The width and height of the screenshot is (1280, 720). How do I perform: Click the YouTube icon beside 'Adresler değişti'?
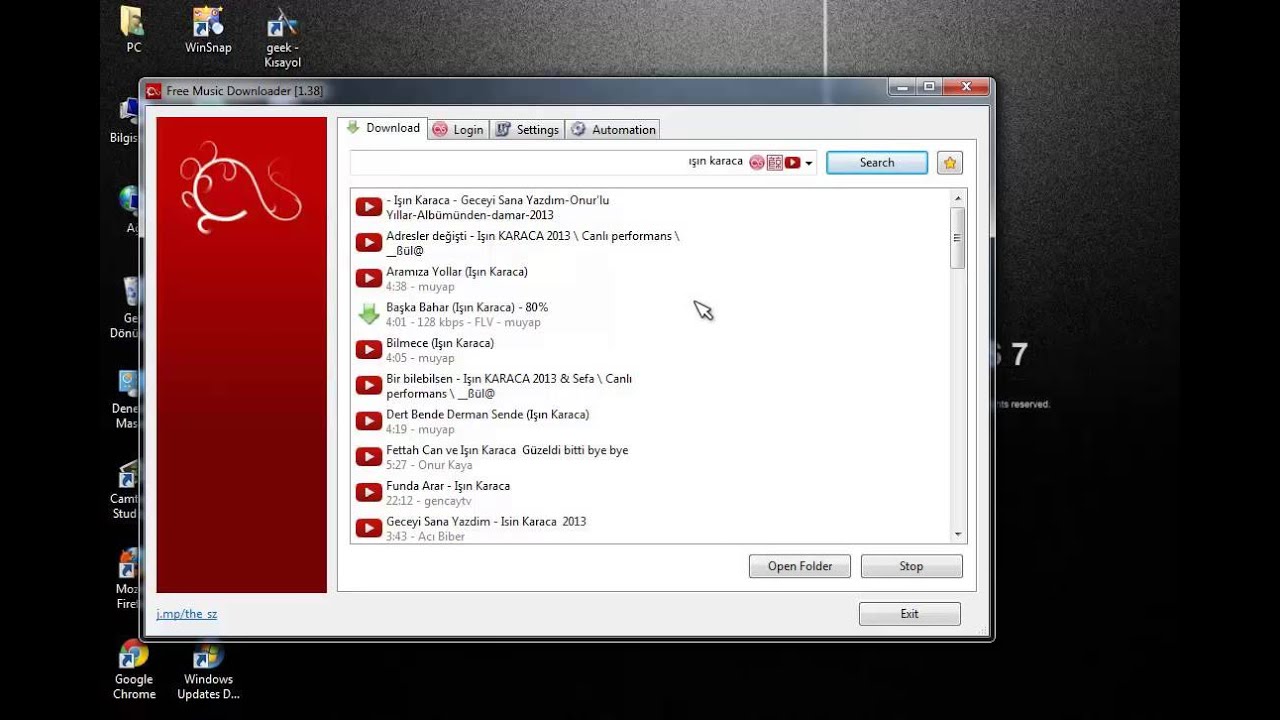coord(369,242)
